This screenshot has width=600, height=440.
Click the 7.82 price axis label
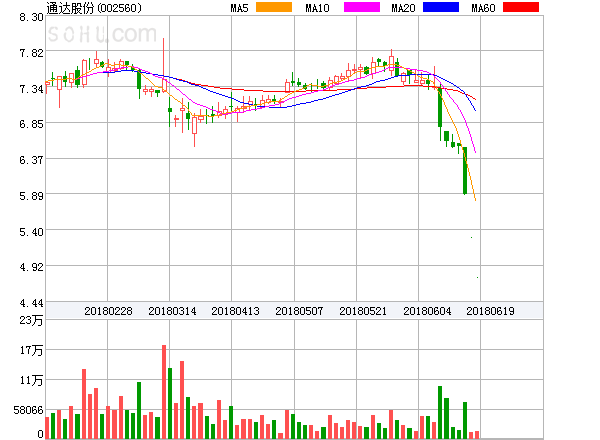tap(31, 53)
